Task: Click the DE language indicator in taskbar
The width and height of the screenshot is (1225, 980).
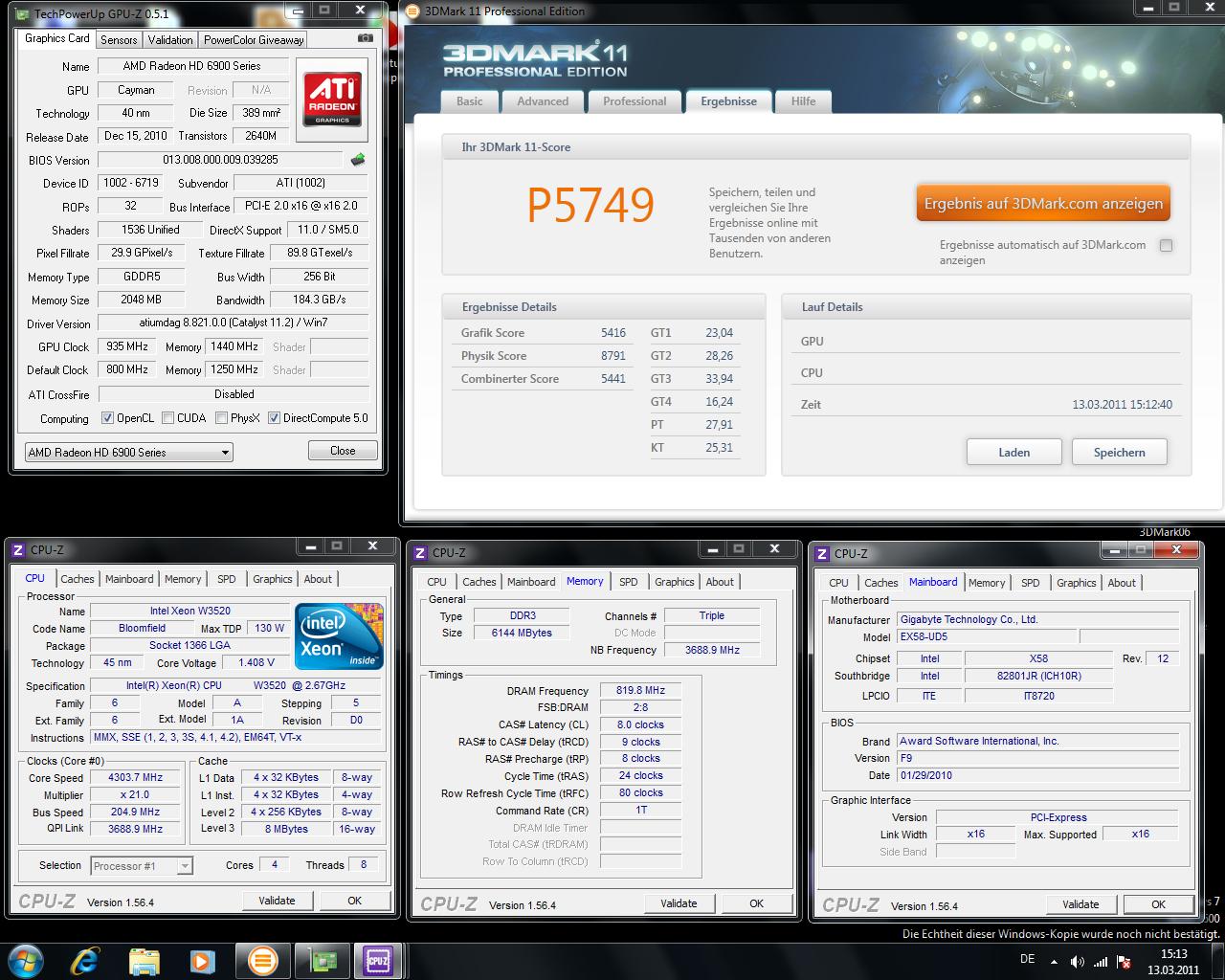Action: [1027, 959]
